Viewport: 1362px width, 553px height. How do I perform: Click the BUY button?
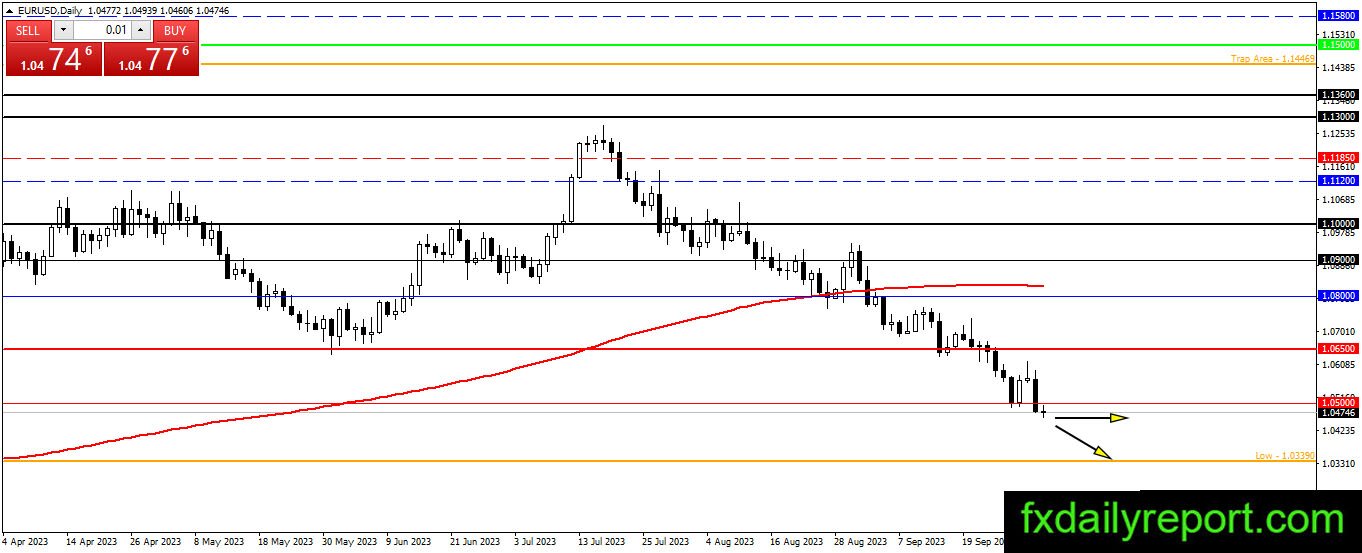click(175, 30)
